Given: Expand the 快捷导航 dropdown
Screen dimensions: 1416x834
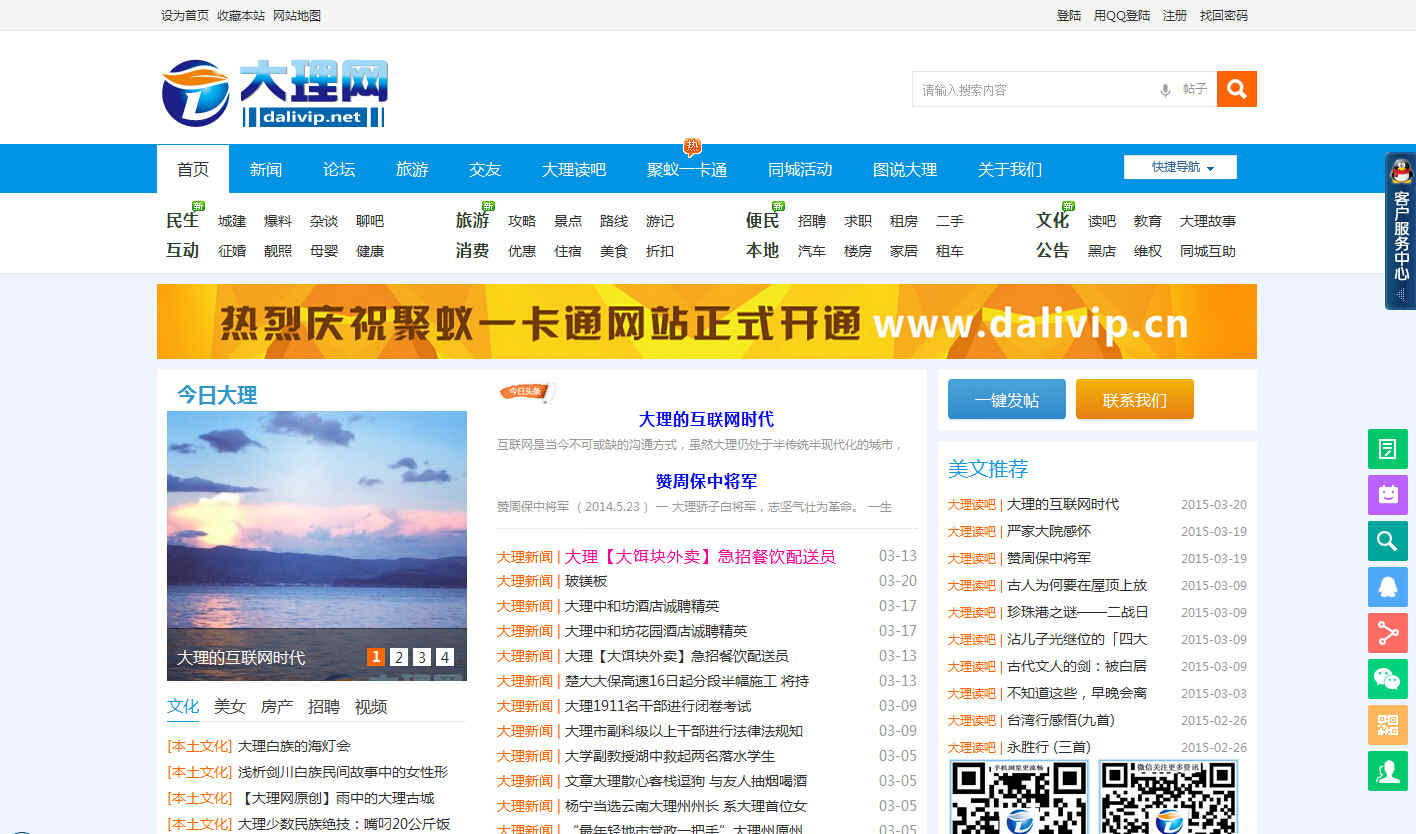Looking at the screenshot, I should tap(1180, 167).
